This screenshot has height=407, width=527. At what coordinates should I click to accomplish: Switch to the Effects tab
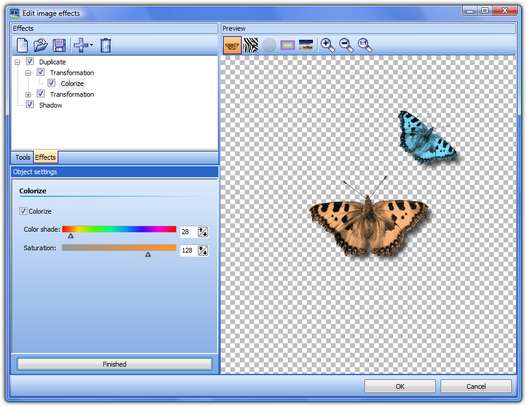pos(45,157)
